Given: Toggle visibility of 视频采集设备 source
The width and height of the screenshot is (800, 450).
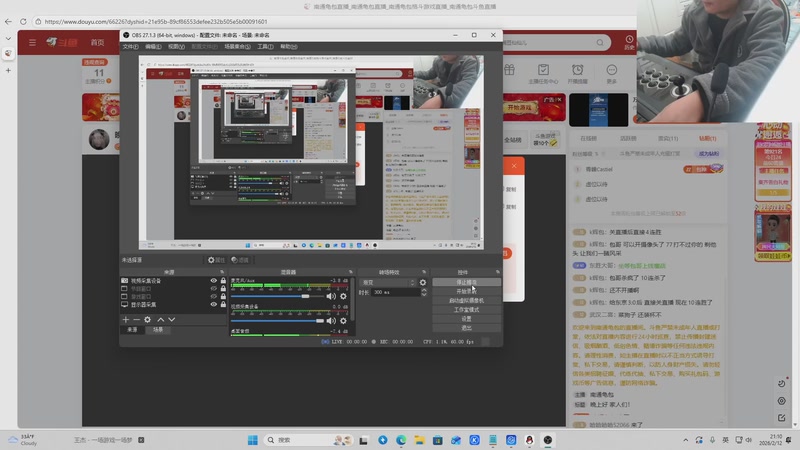Looking at the screenshot, I should pyautogui.click(x=214, y=281).
